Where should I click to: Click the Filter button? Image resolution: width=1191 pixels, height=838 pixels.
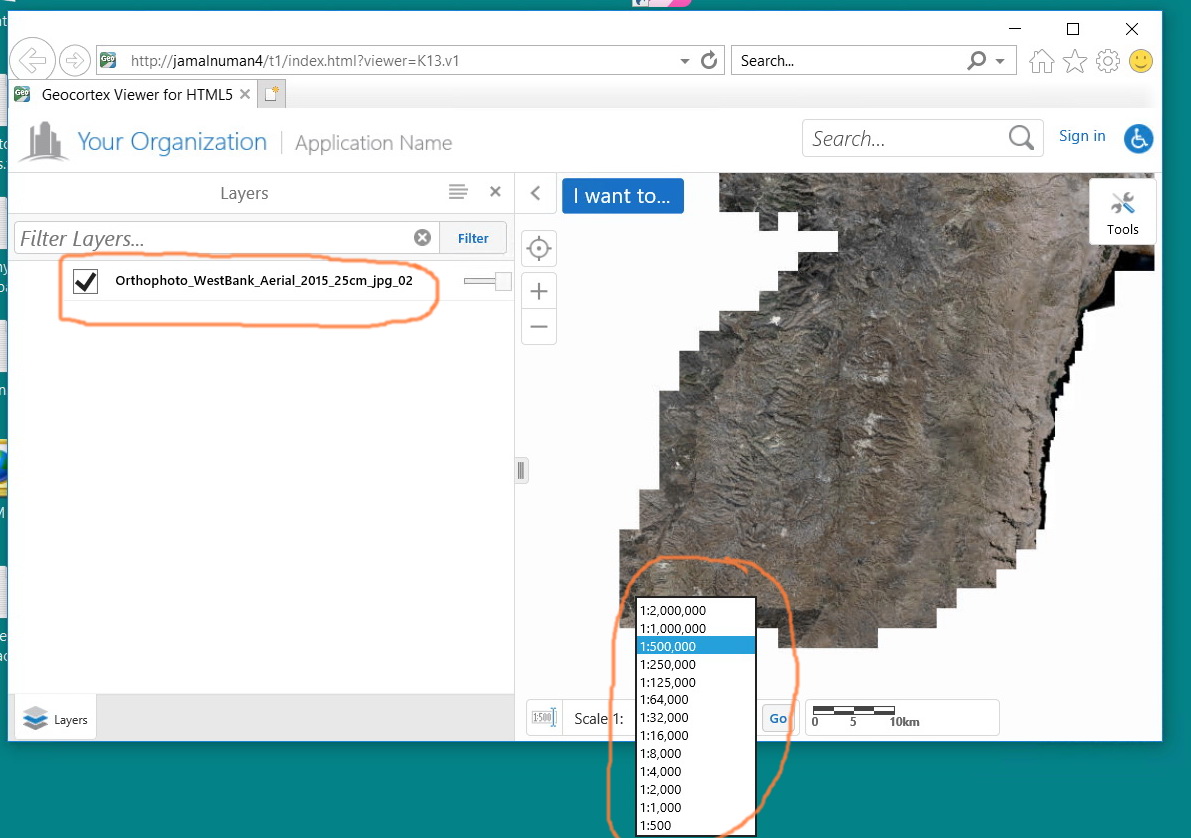coord(473,239)
